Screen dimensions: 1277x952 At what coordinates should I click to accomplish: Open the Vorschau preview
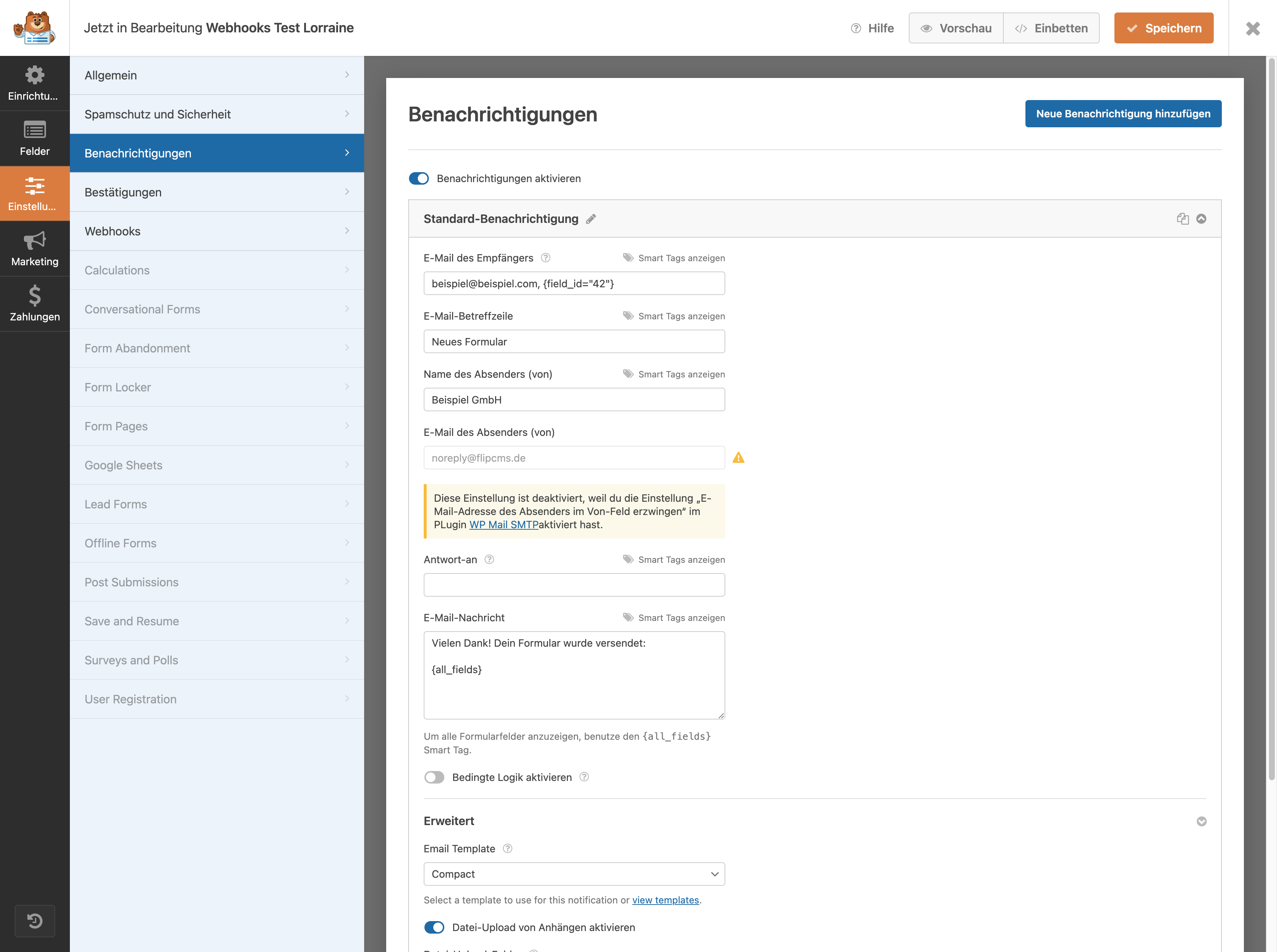(956, 28)
